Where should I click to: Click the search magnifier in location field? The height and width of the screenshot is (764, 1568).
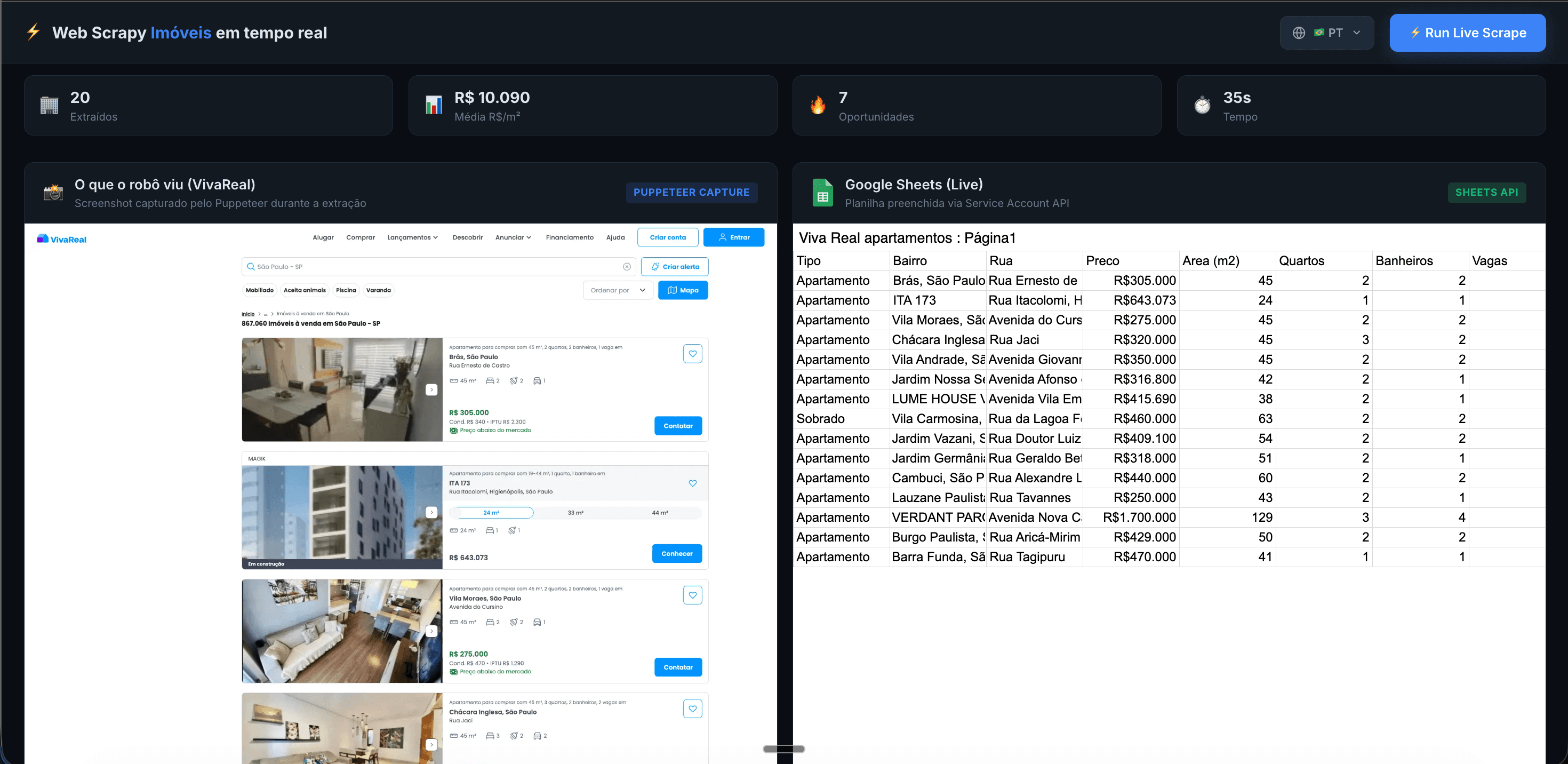(x=250, y=266)
